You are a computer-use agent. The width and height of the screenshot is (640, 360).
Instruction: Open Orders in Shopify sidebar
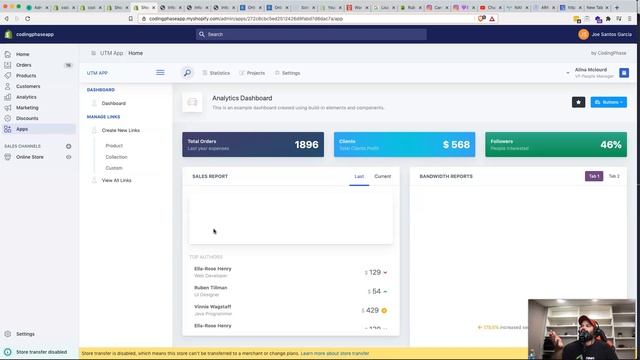coord(24,65)
